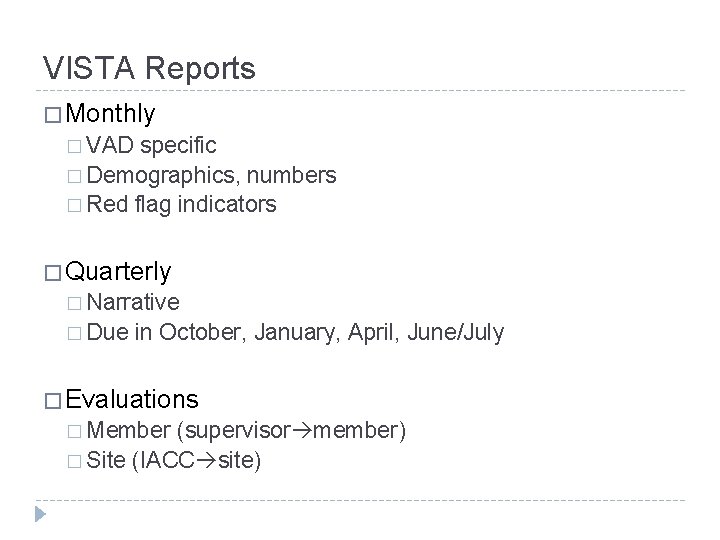Screen dimensions: 720x540
Task: Click the Quarterly heading text
Action: click(118, 271)
